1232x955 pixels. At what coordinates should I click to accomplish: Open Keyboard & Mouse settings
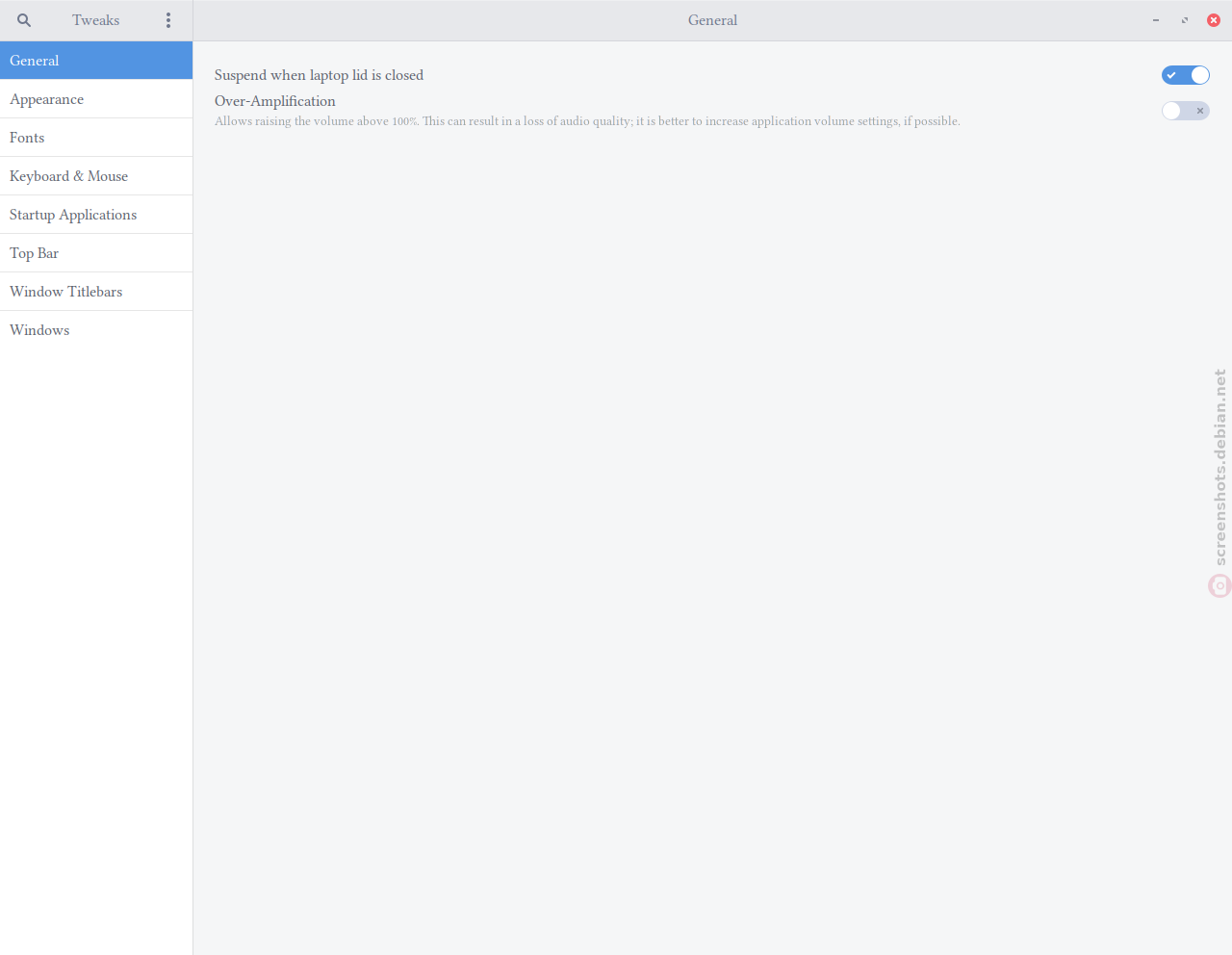pyautogui.click(x=96, y=176)
